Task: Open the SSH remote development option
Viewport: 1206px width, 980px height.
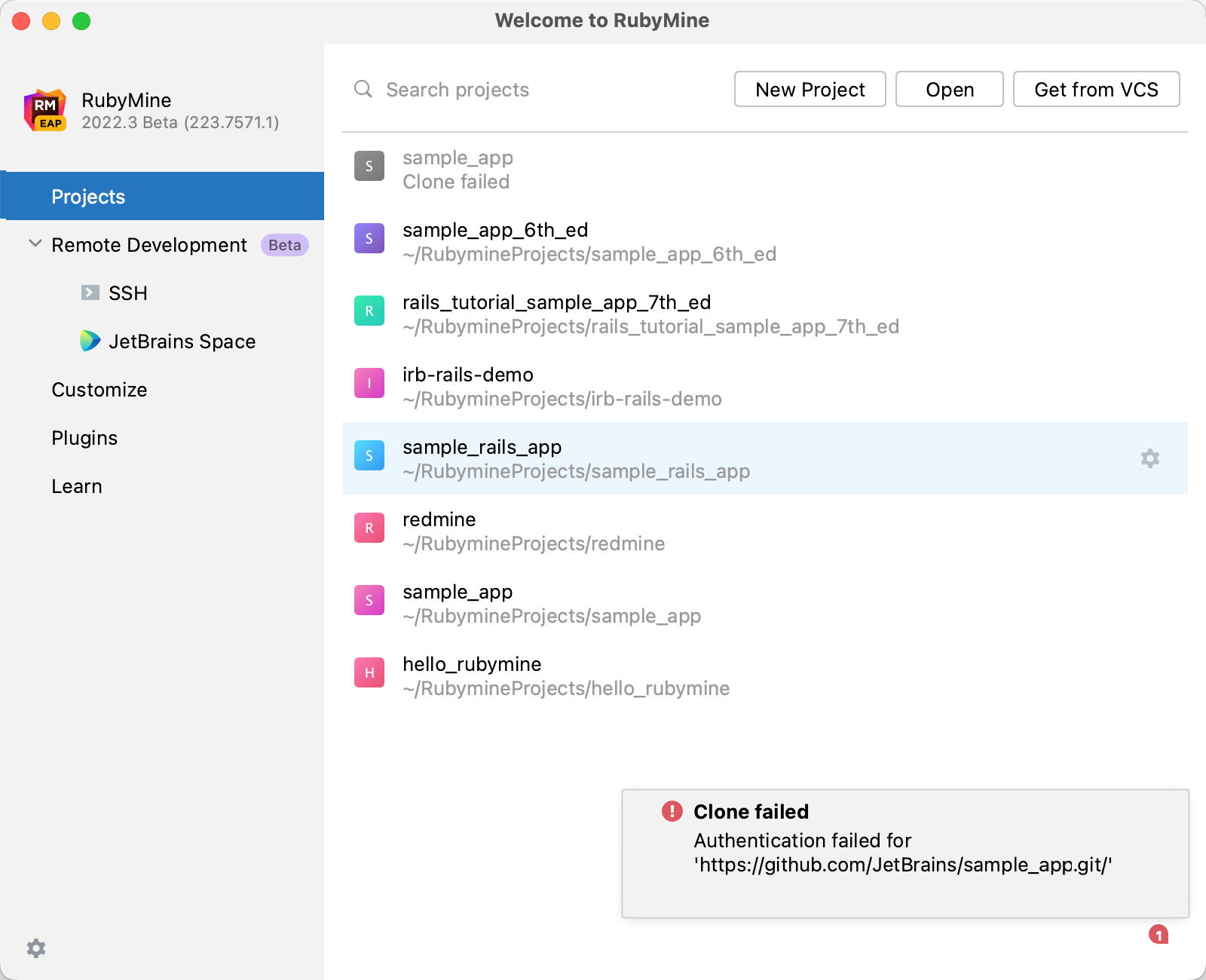Action: pyautogui.click(x=128, y=293)
